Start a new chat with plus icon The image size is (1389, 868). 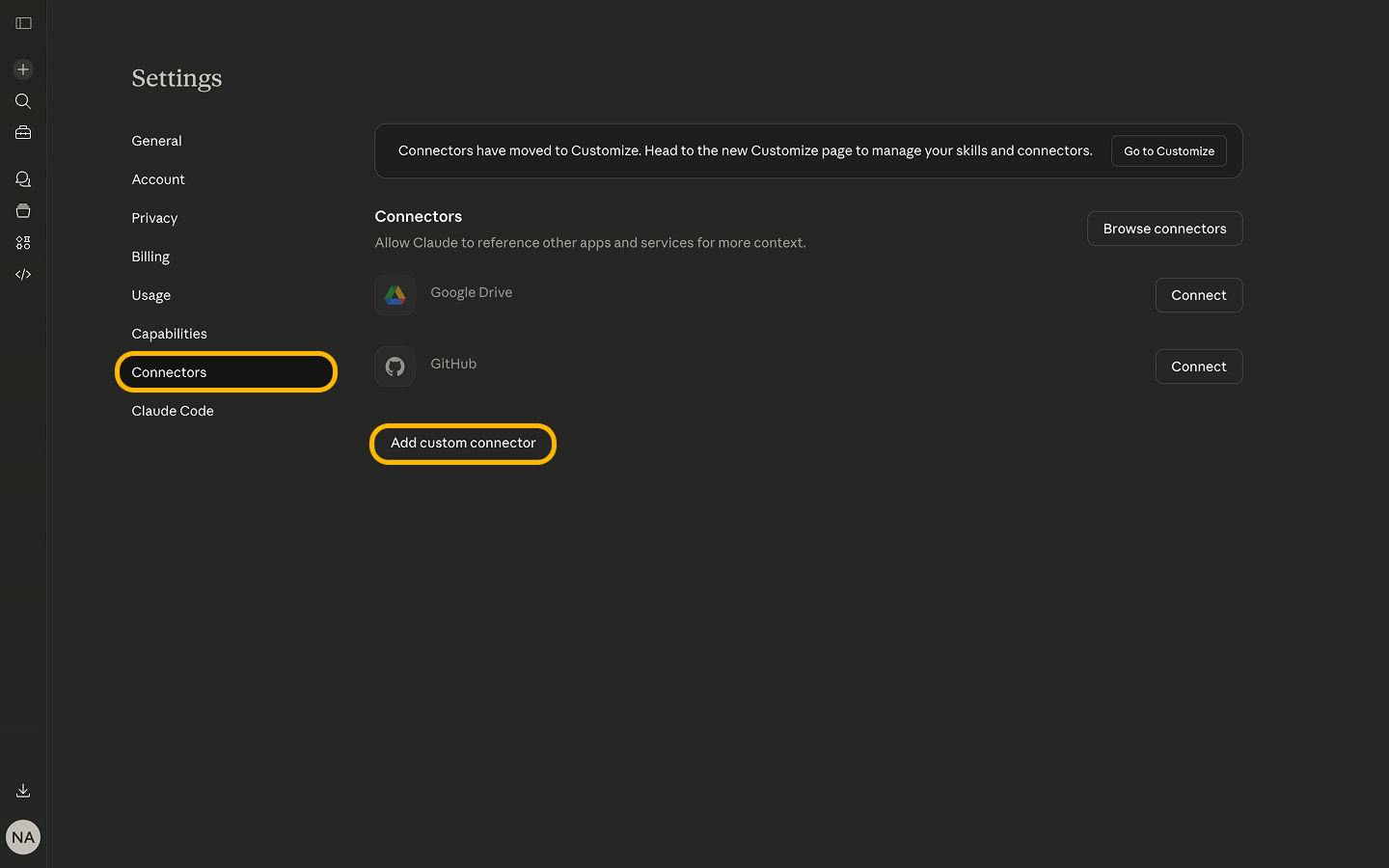pyautogui.click(x=23, y=69)
